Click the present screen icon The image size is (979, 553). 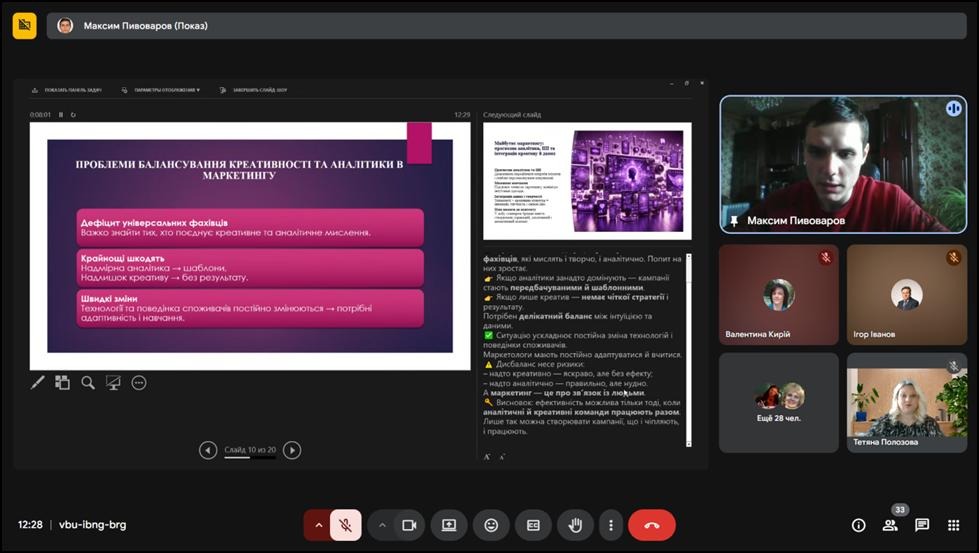449,525
